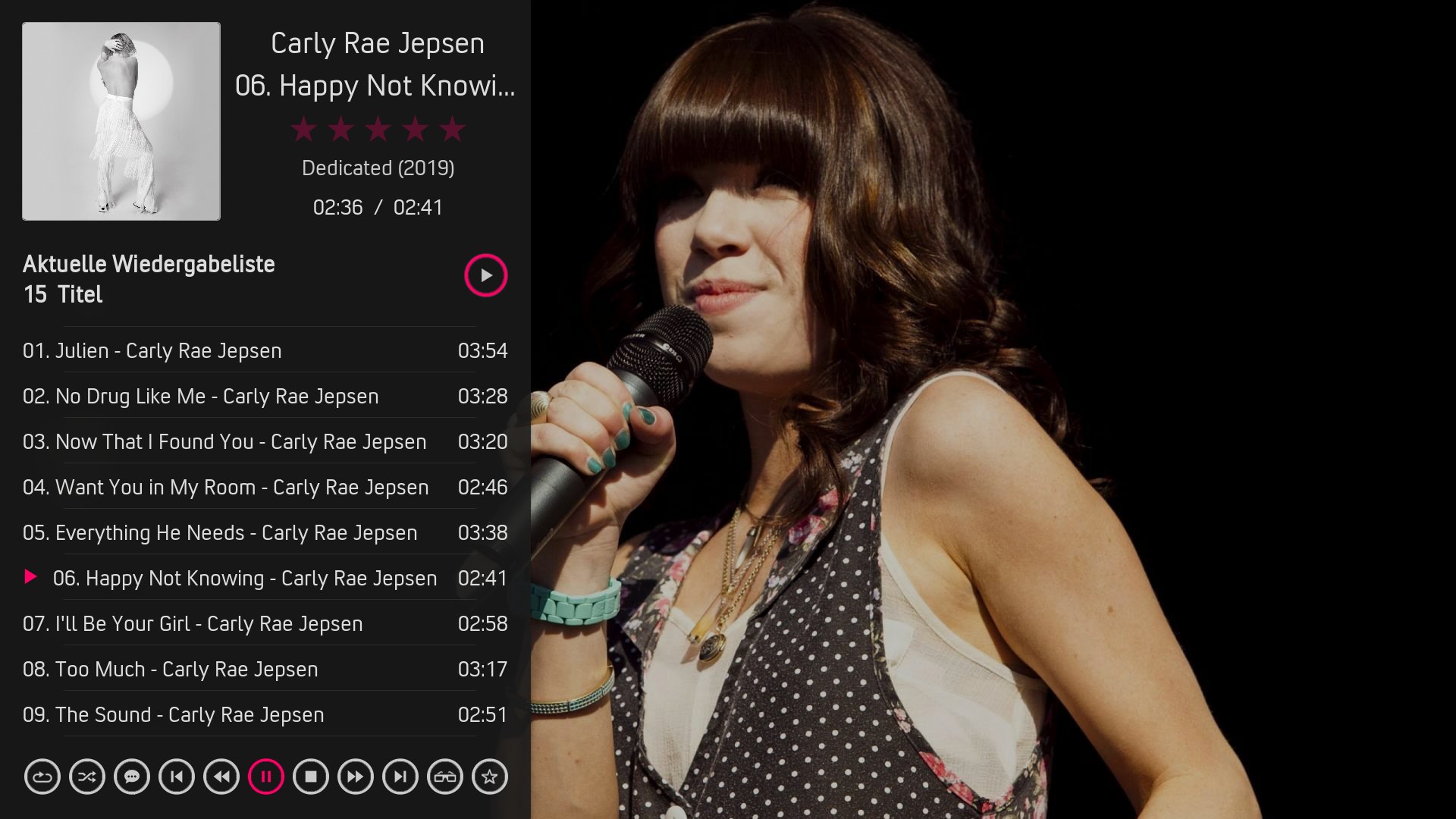Stop playback
Viewport: 1456px width, 819px height.
coord(311,777)
